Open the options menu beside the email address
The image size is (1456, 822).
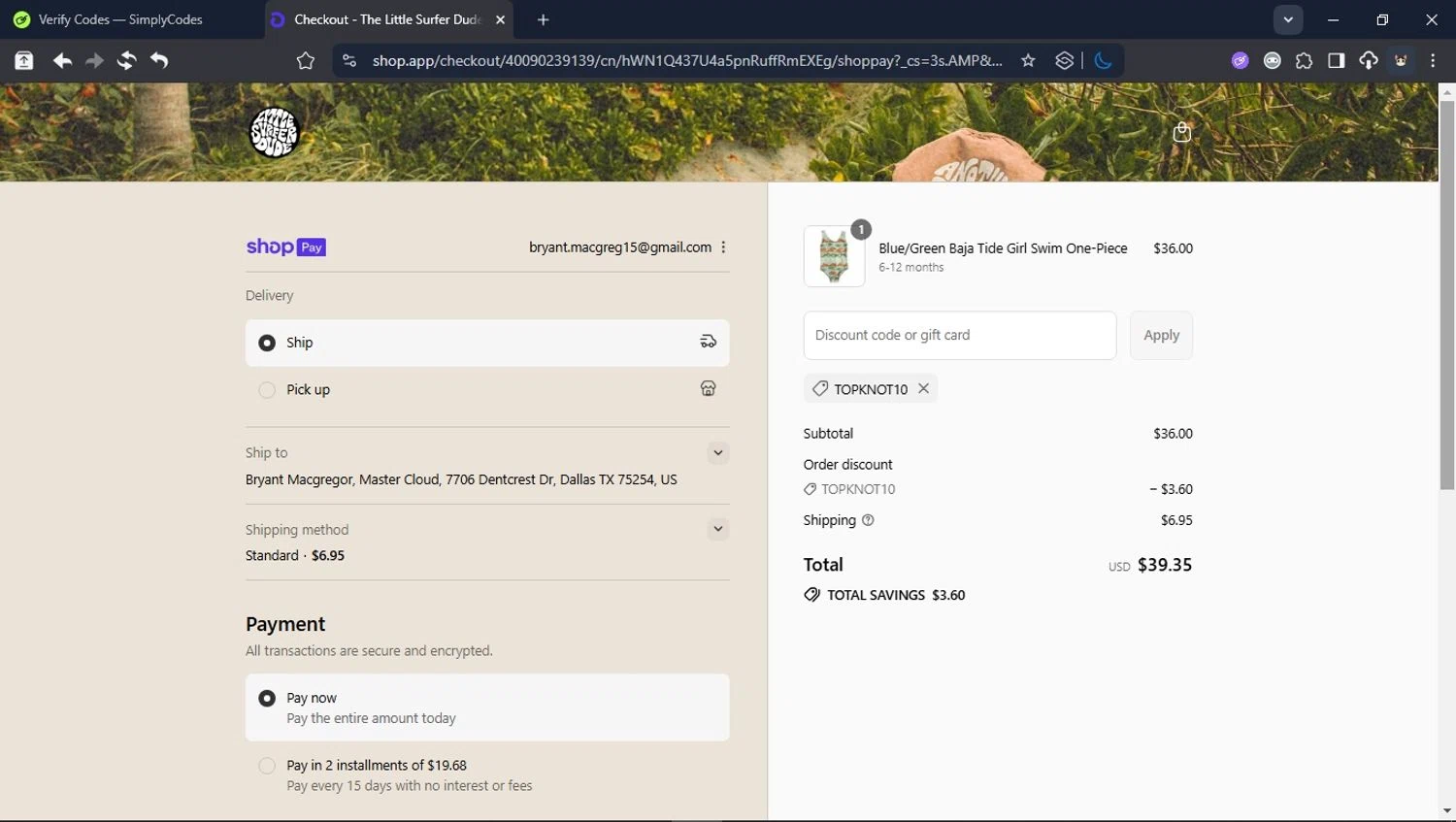[x=723, y=247]
